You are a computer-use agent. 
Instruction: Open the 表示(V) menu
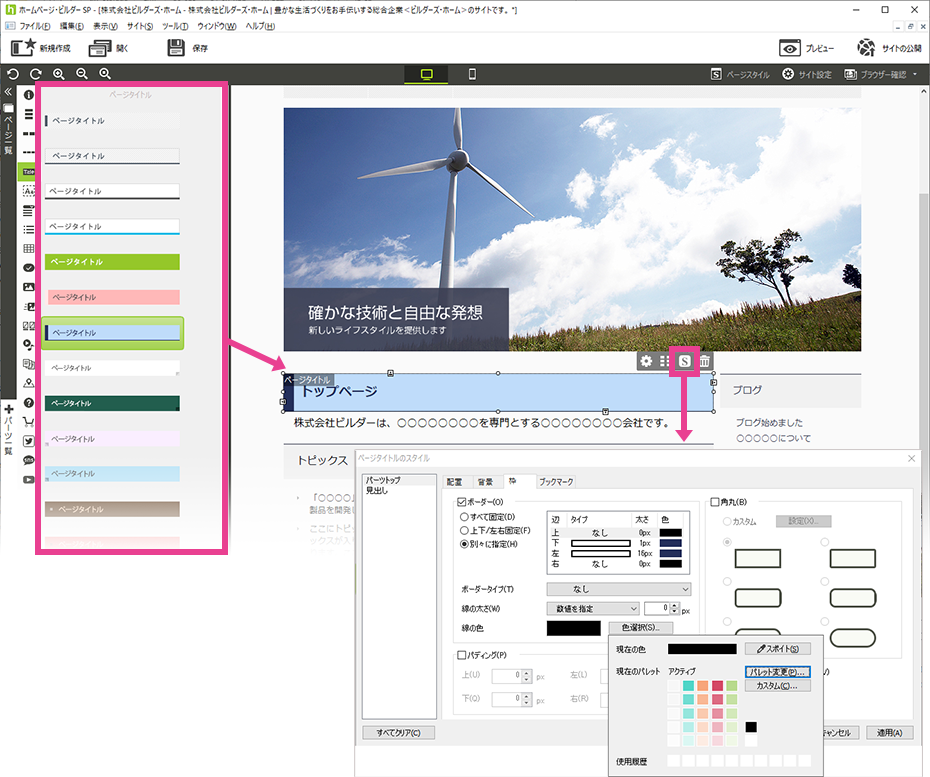tap(106, 26)
